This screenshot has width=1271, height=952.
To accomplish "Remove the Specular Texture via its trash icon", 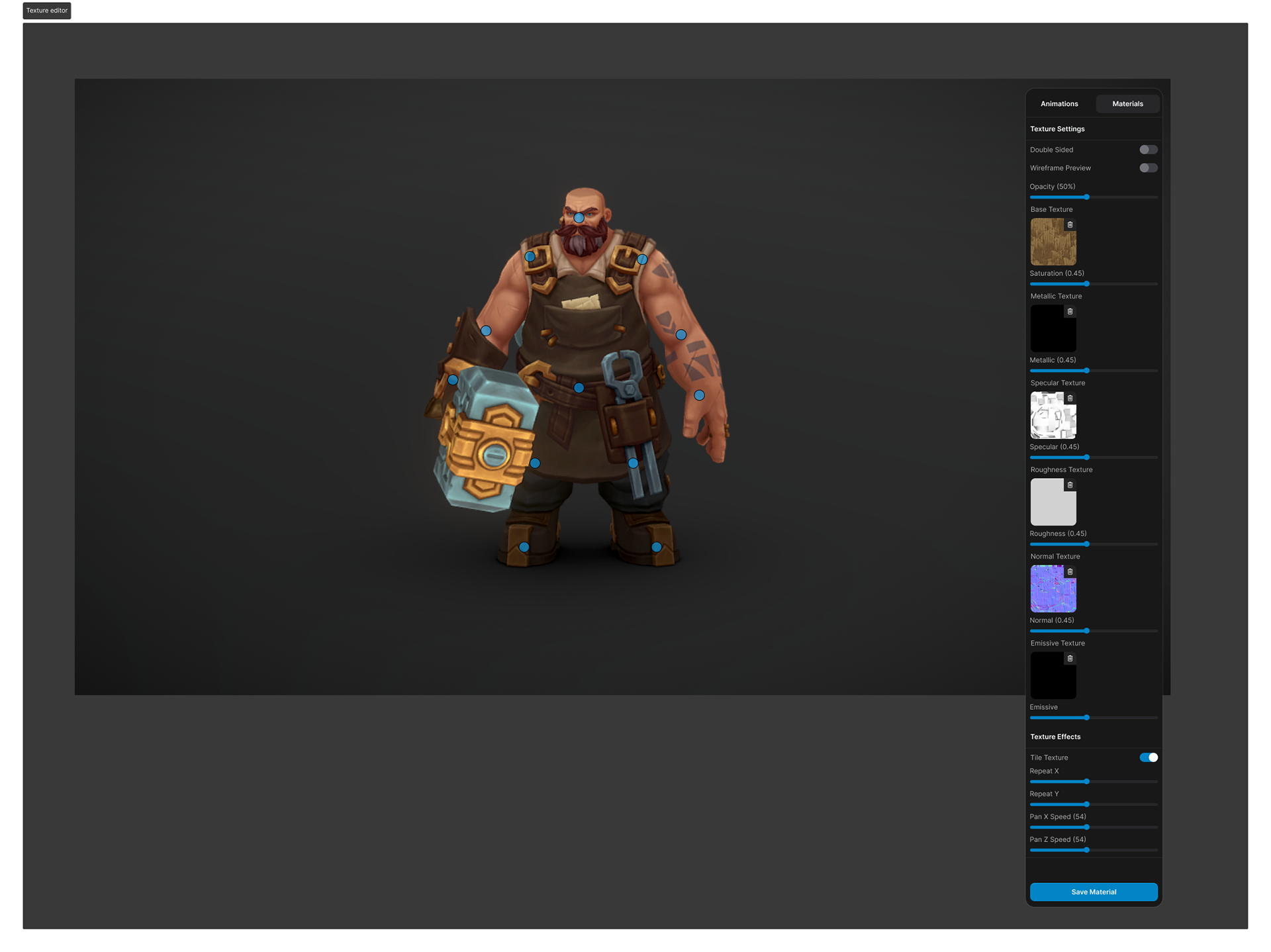I will click(1070, 398).
